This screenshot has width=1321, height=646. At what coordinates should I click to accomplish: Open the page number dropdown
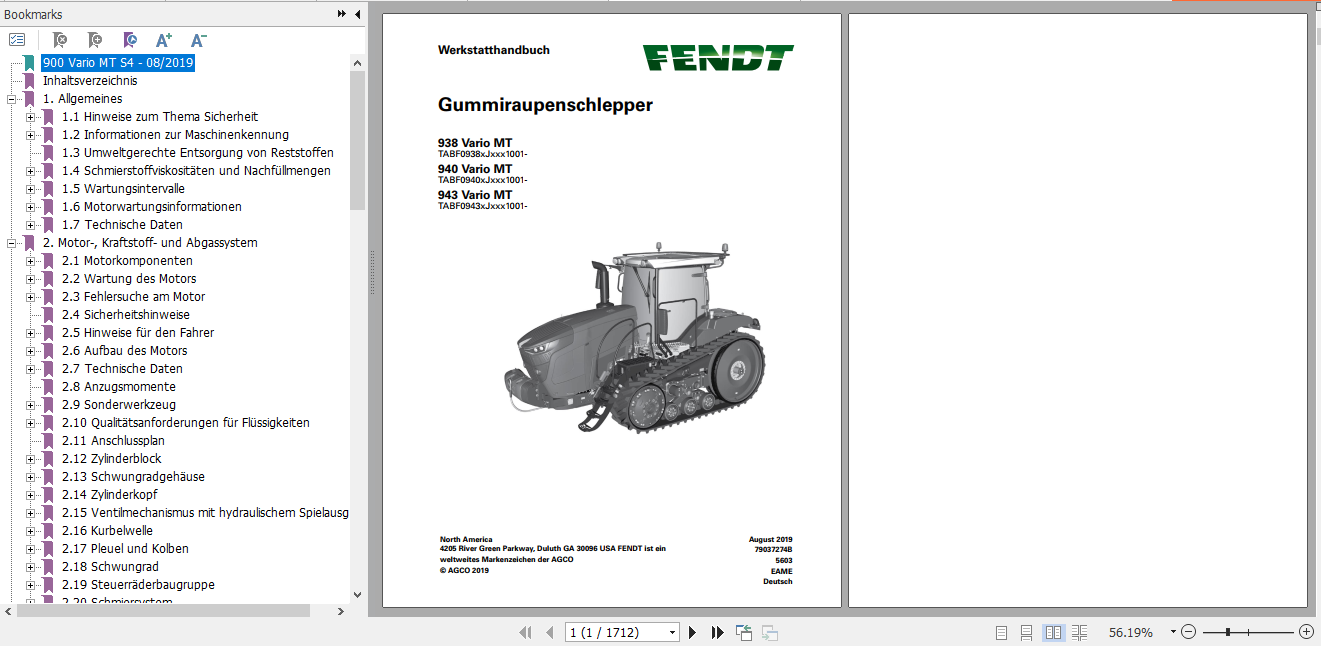672,632
